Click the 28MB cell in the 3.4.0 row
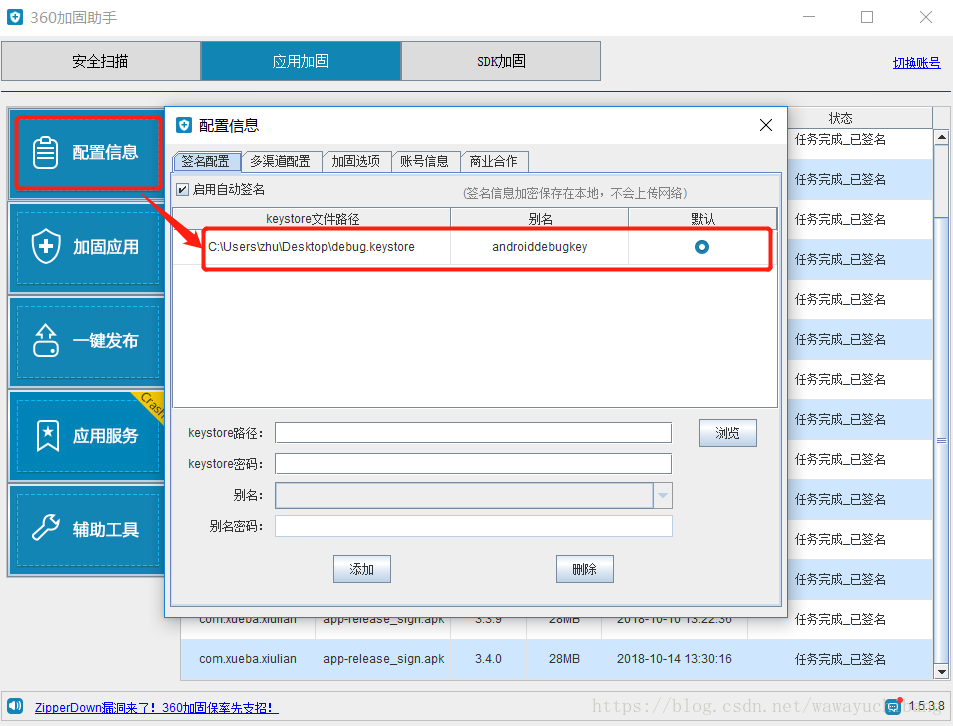The image size is (953, 726). [x=564, y=659]
